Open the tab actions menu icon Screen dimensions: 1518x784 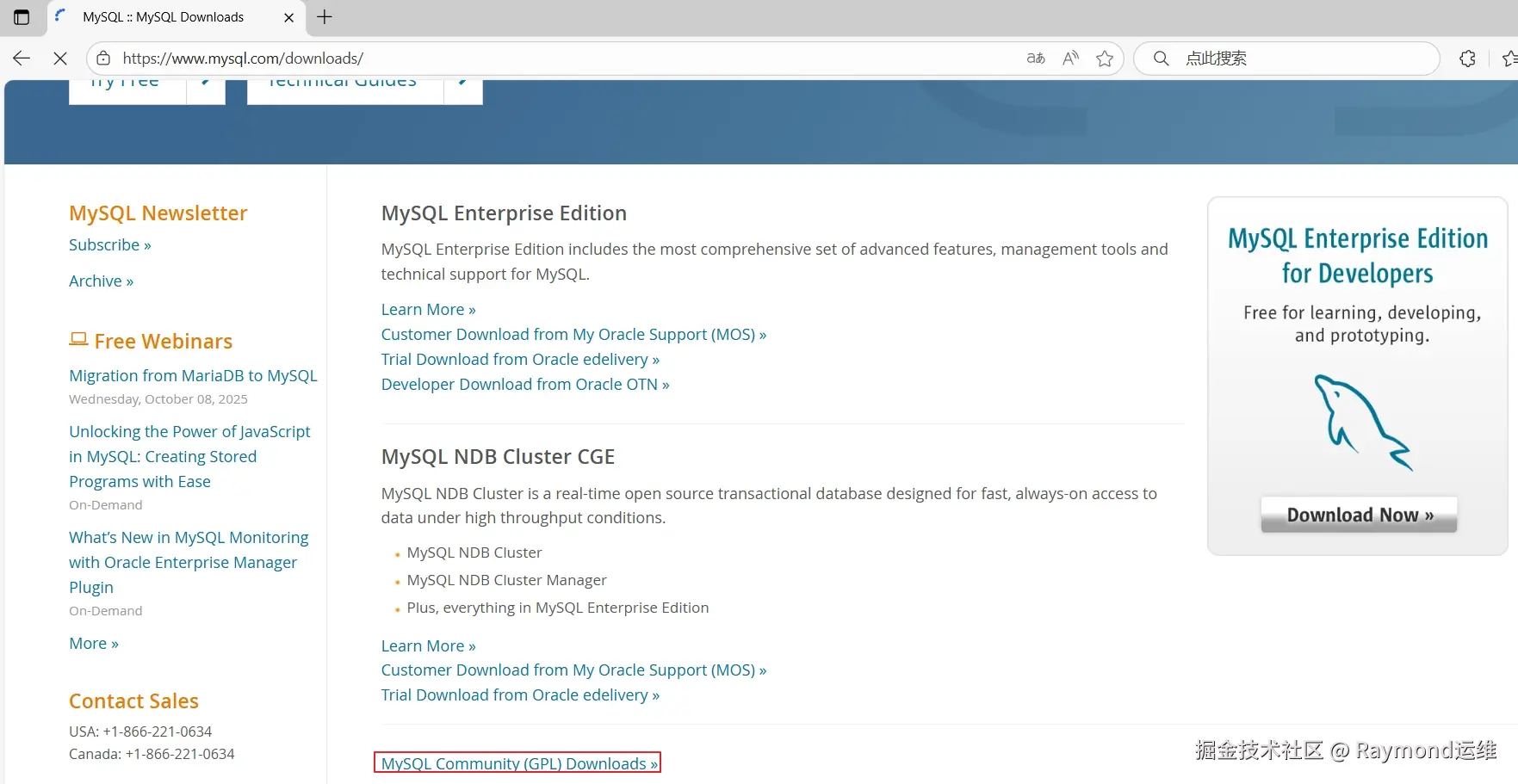point(22,17)
